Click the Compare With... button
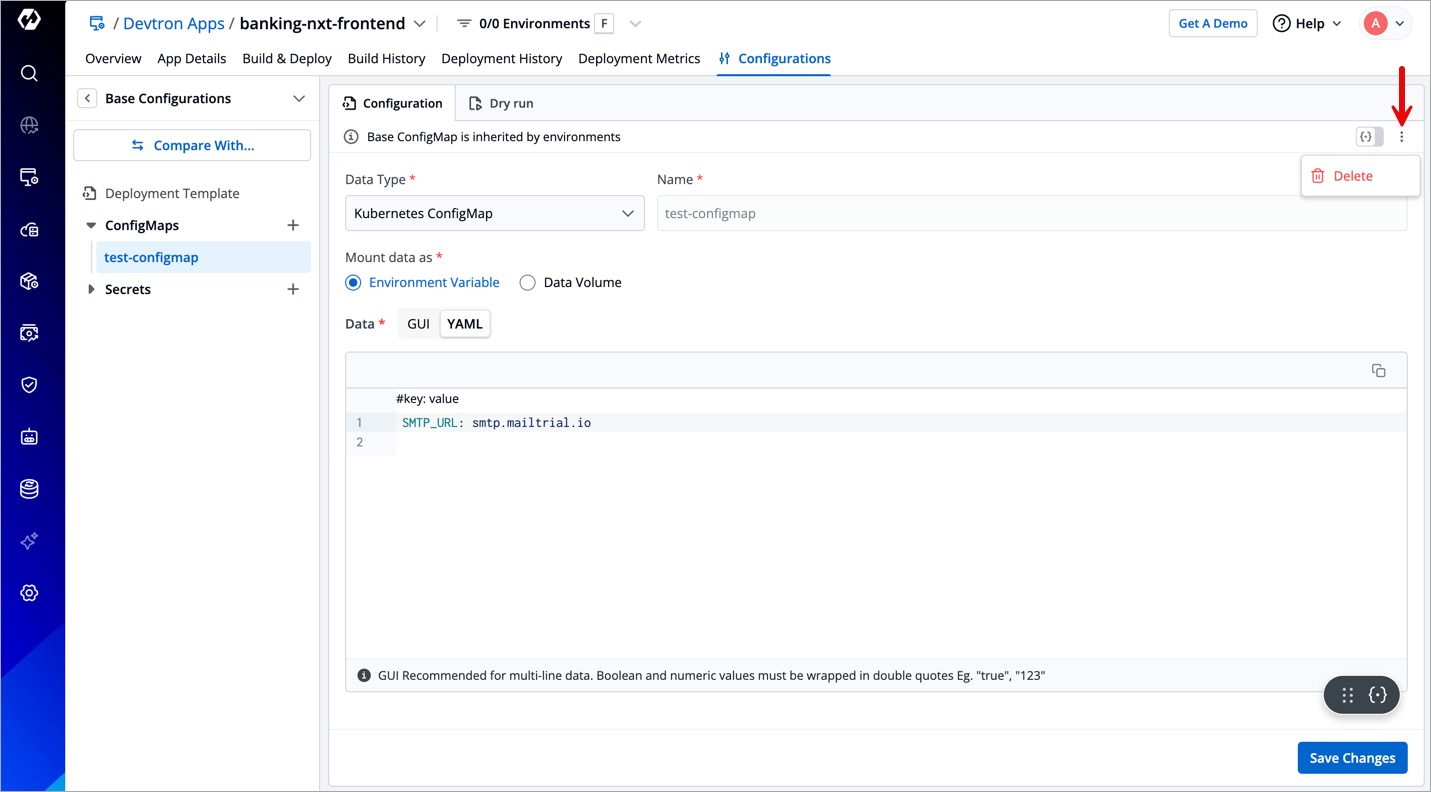The height and width of the screenshot is (792, 1431). tap(192, 145)
